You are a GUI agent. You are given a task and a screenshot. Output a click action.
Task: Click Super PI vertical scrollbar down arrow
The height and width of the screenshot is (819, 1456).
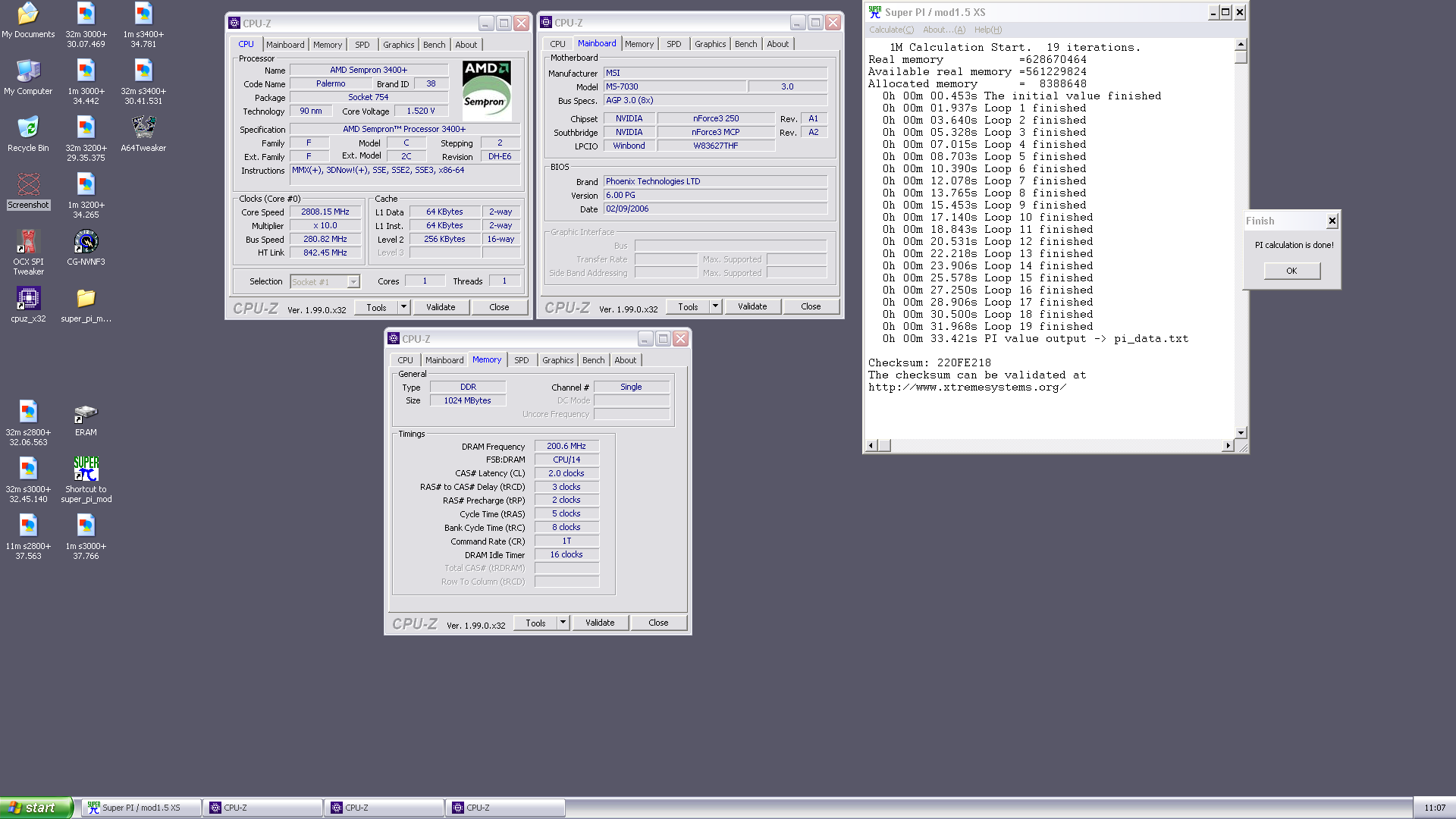tap(1241, 433)
